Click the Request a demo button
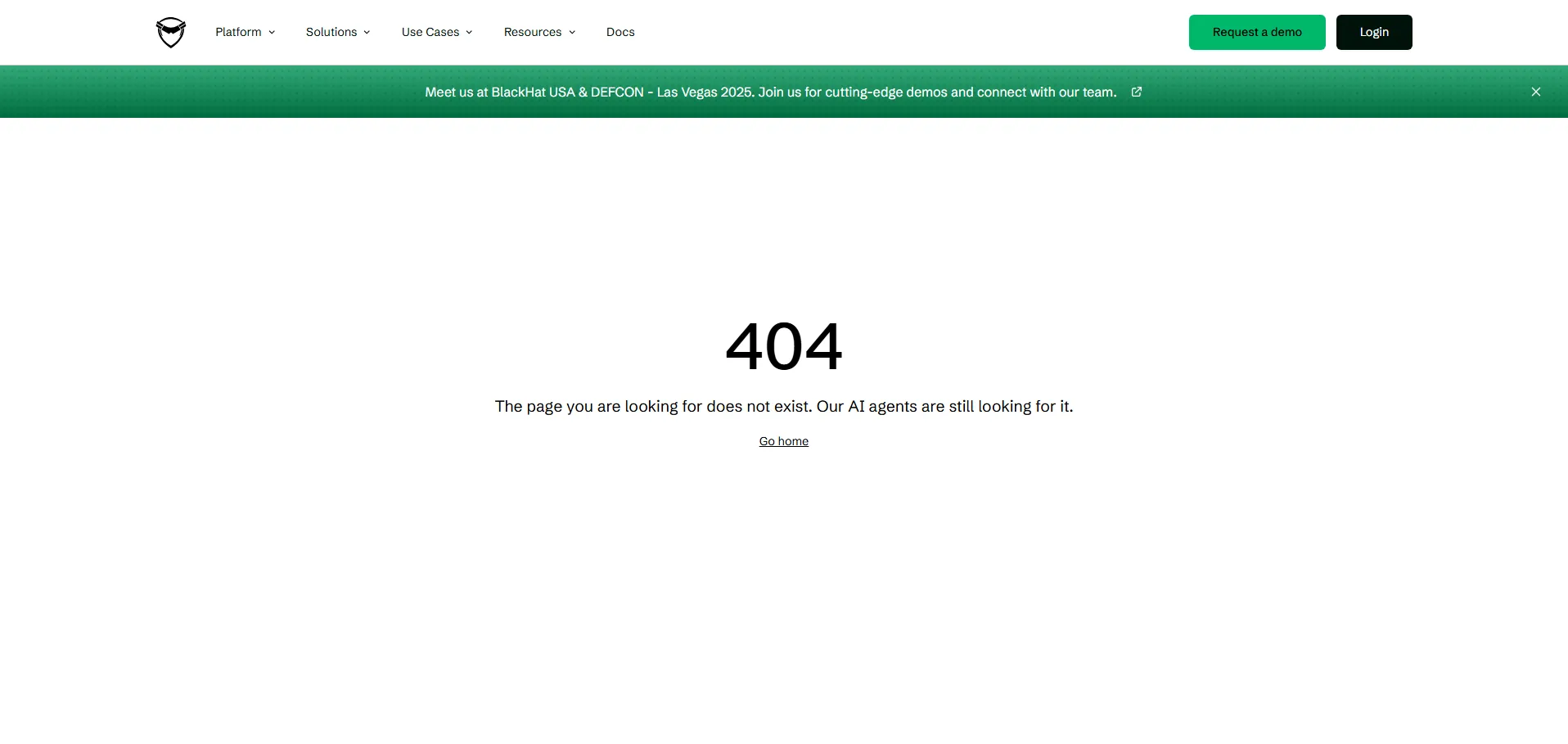The image size is (1568, 744). [x=1256, y=32]
